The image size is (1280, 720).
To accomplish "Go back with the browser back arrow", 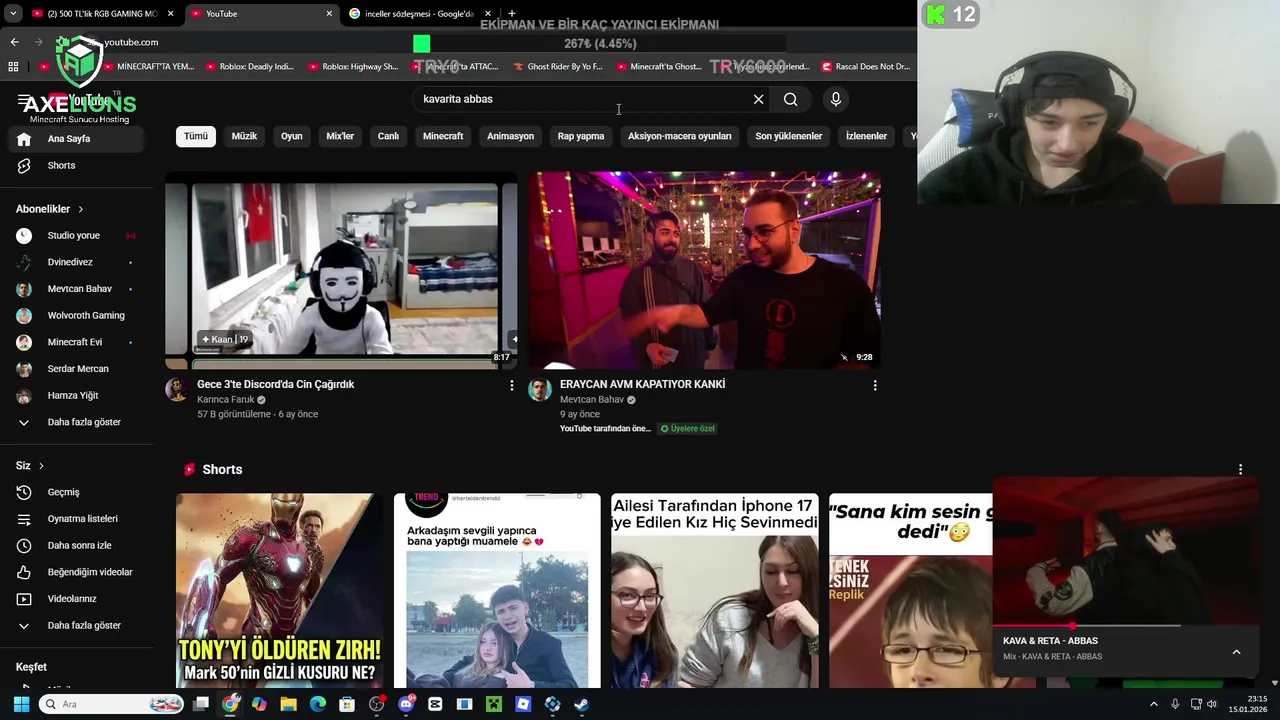I will click(x=14, y=42).
